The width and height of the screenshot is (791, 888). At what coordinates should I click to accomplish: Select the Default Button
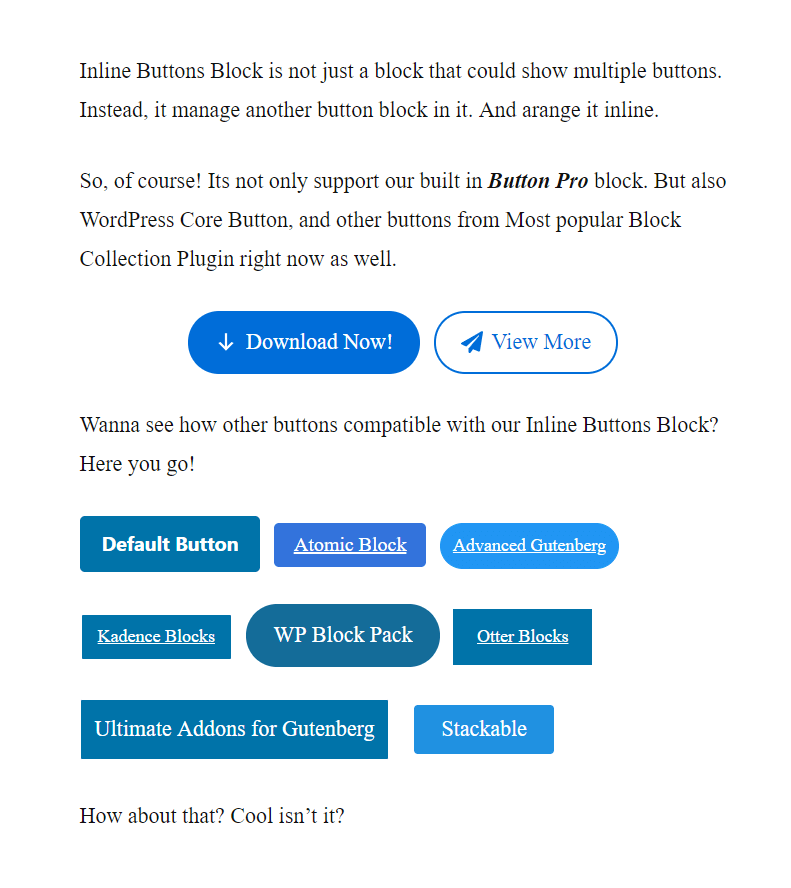[170, 544]
